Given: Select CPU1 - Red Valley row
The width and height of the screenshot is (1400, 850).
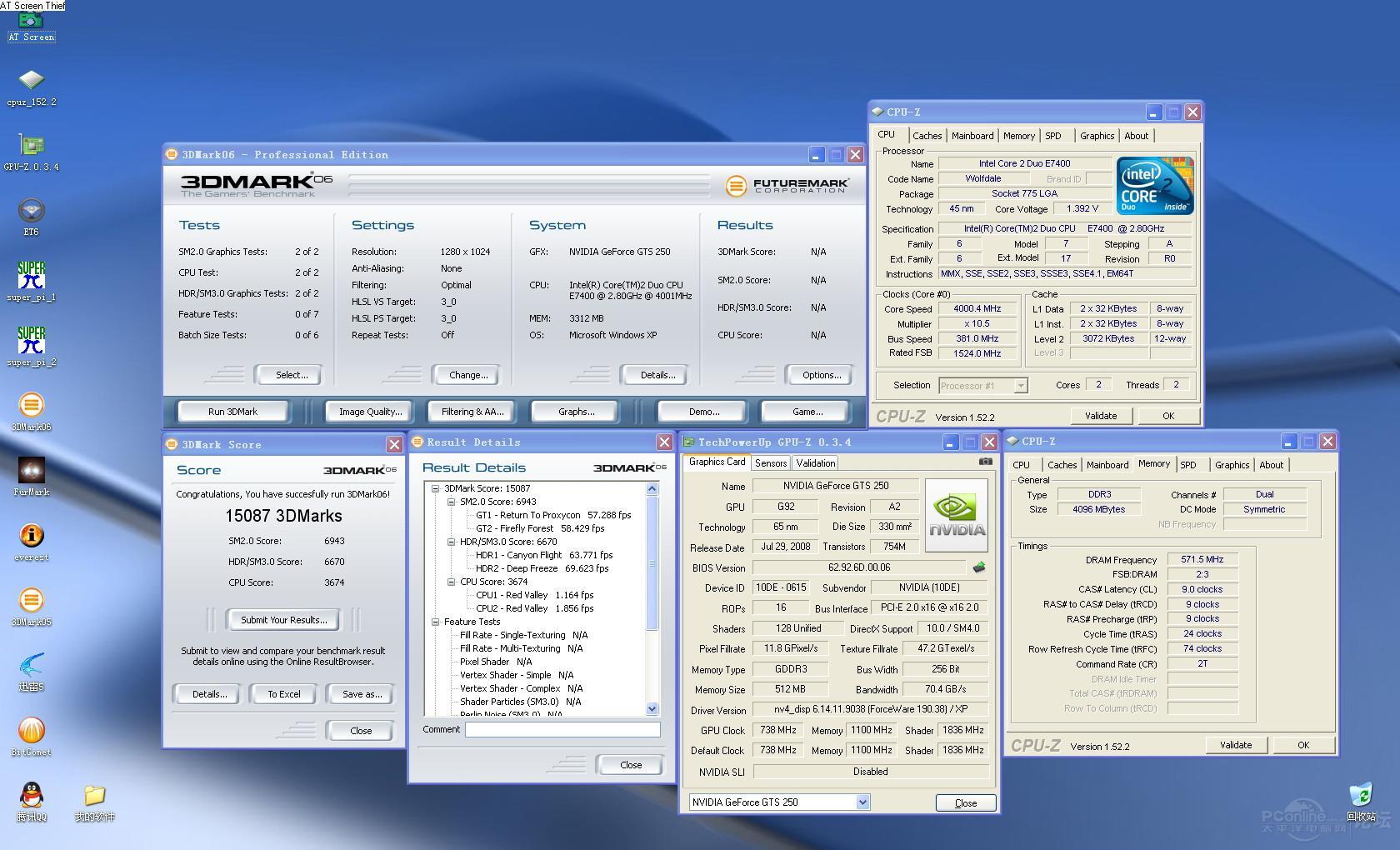Looking at the screenshot, I should point(534,595).
